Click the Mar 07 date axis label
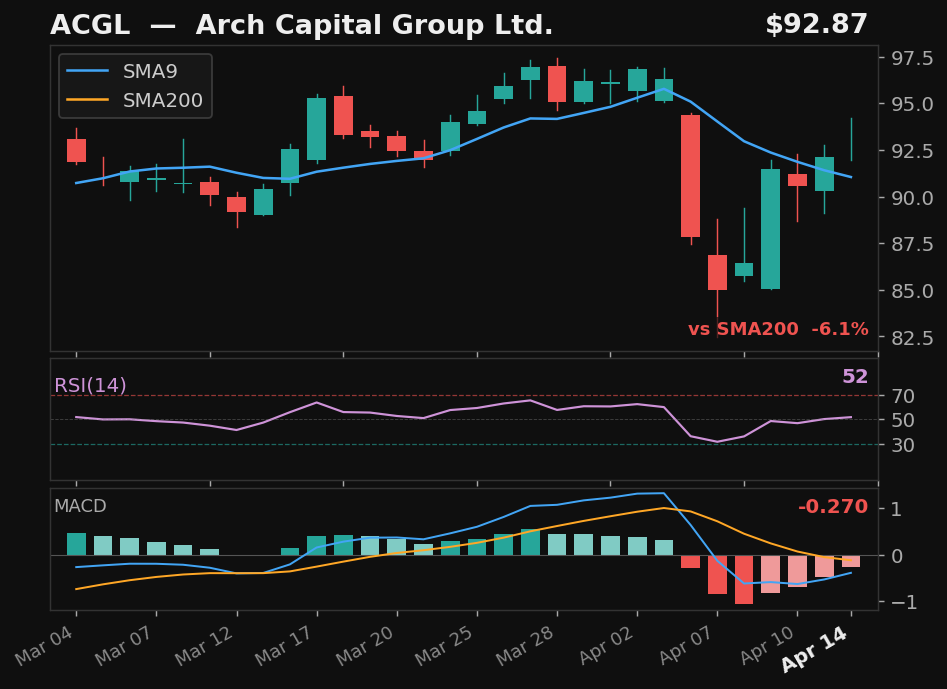 tap(124, 646)
